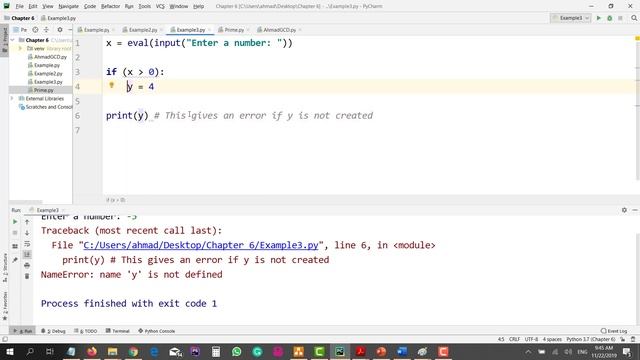Image resolution: width=640 pixels, height=360 pixels.
Task: Open the Terminal tool window tab
Action: click(x=118, y=331)
